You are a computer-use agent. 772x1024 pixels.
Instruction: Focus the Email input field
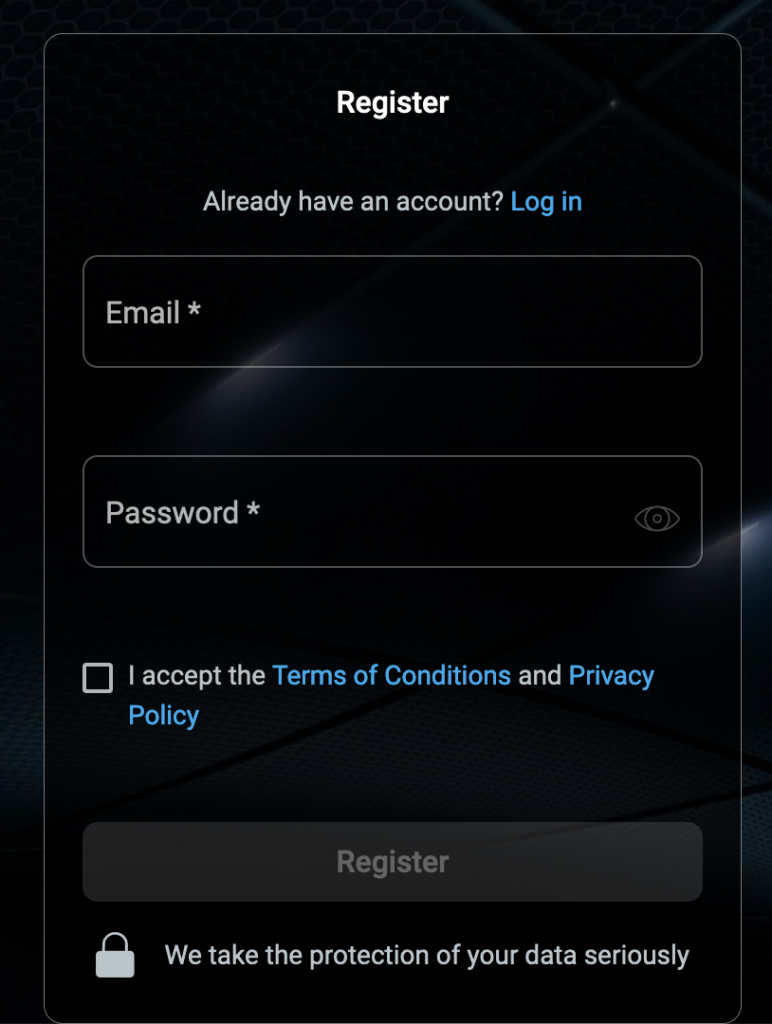click(392, 311)
